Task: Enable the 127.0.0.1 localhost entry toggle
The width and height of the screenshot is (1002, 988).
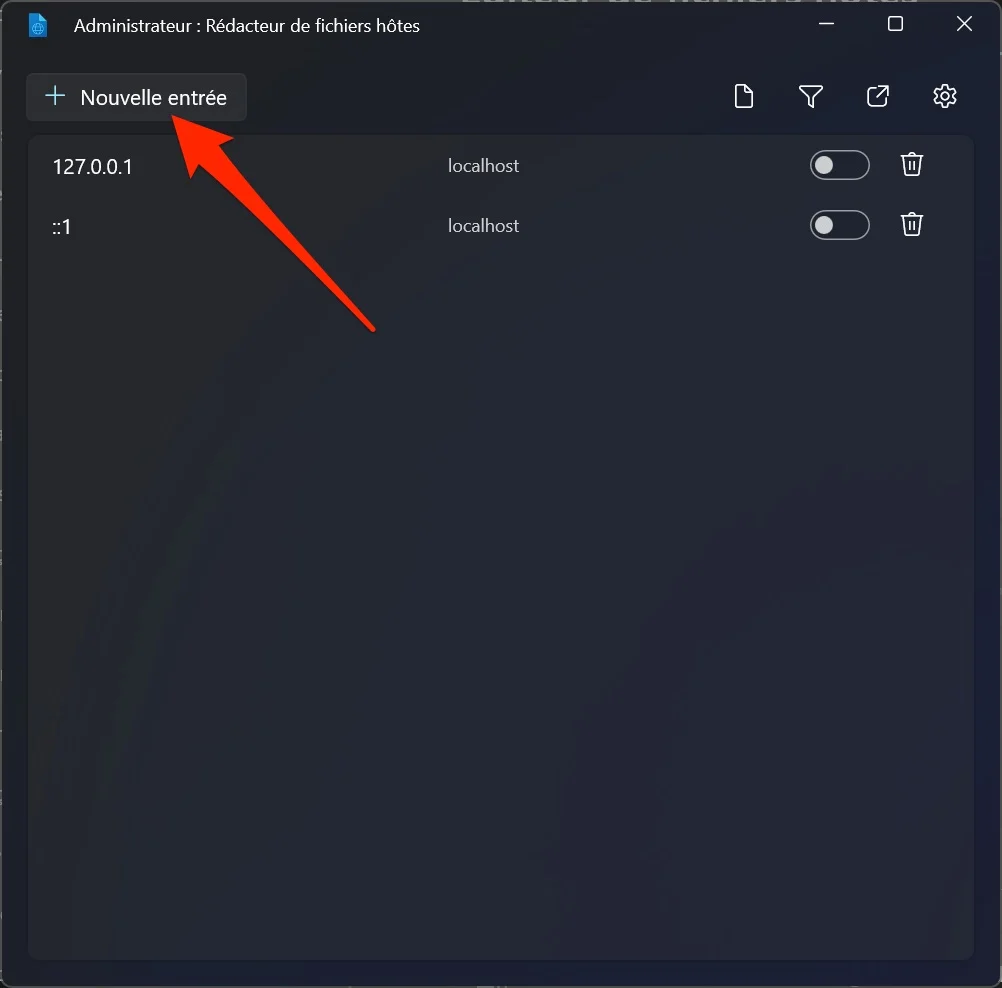Action: pos(840,166)
